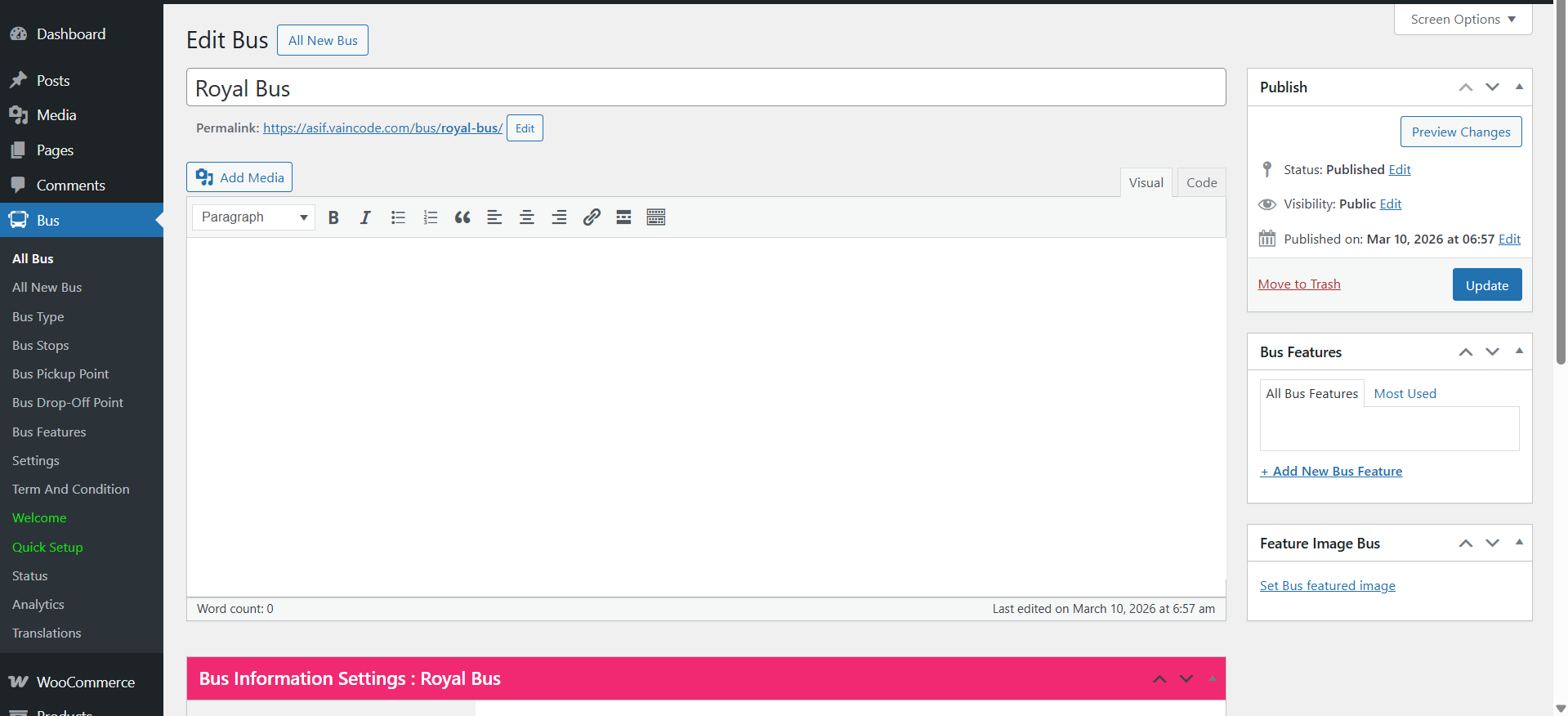Open Bus Stops in sidebar

coord(41,346)
